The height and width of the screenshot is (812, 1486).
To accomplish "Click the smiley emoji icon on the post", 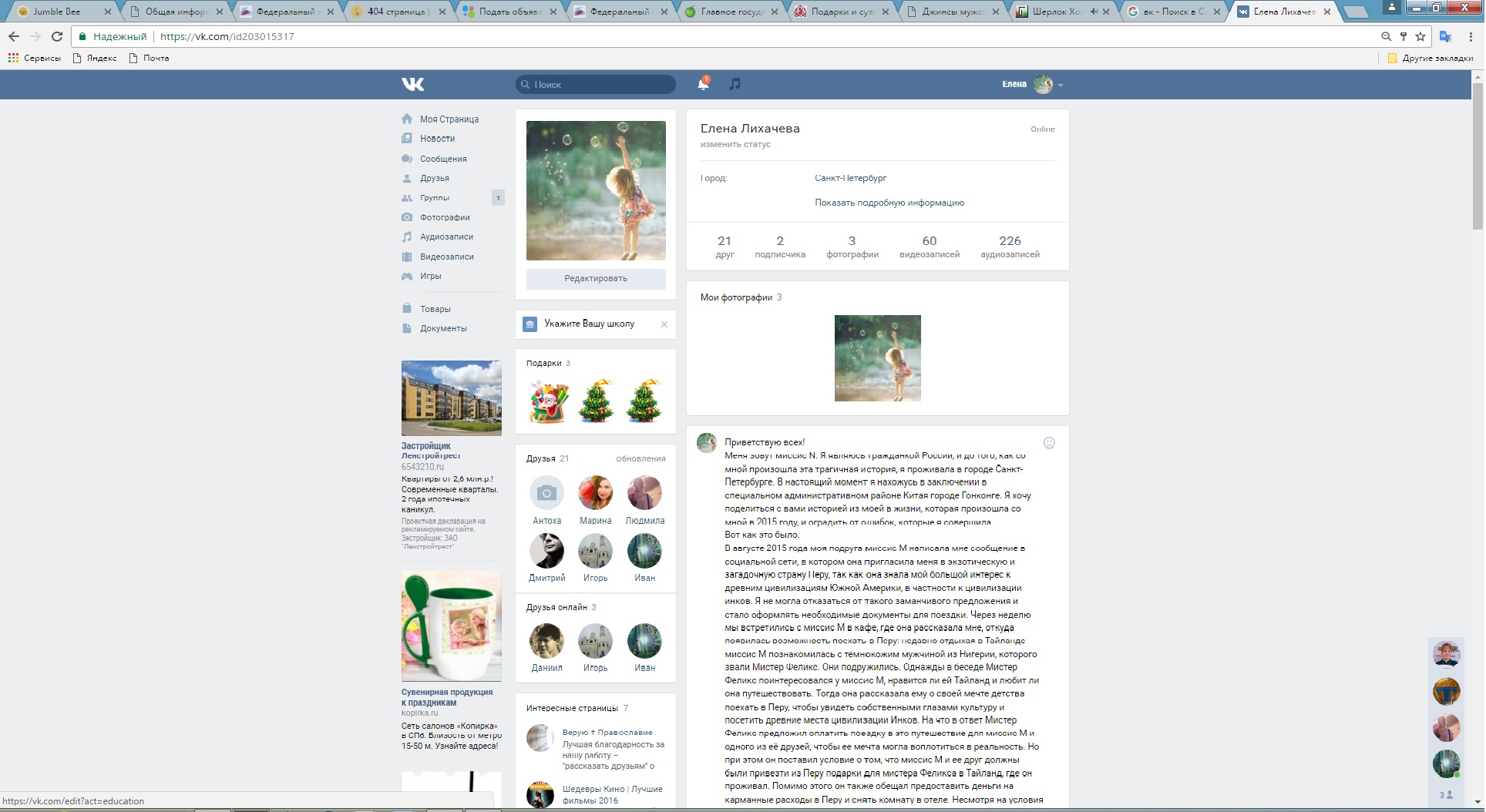I will click(x=1049, y=443).
